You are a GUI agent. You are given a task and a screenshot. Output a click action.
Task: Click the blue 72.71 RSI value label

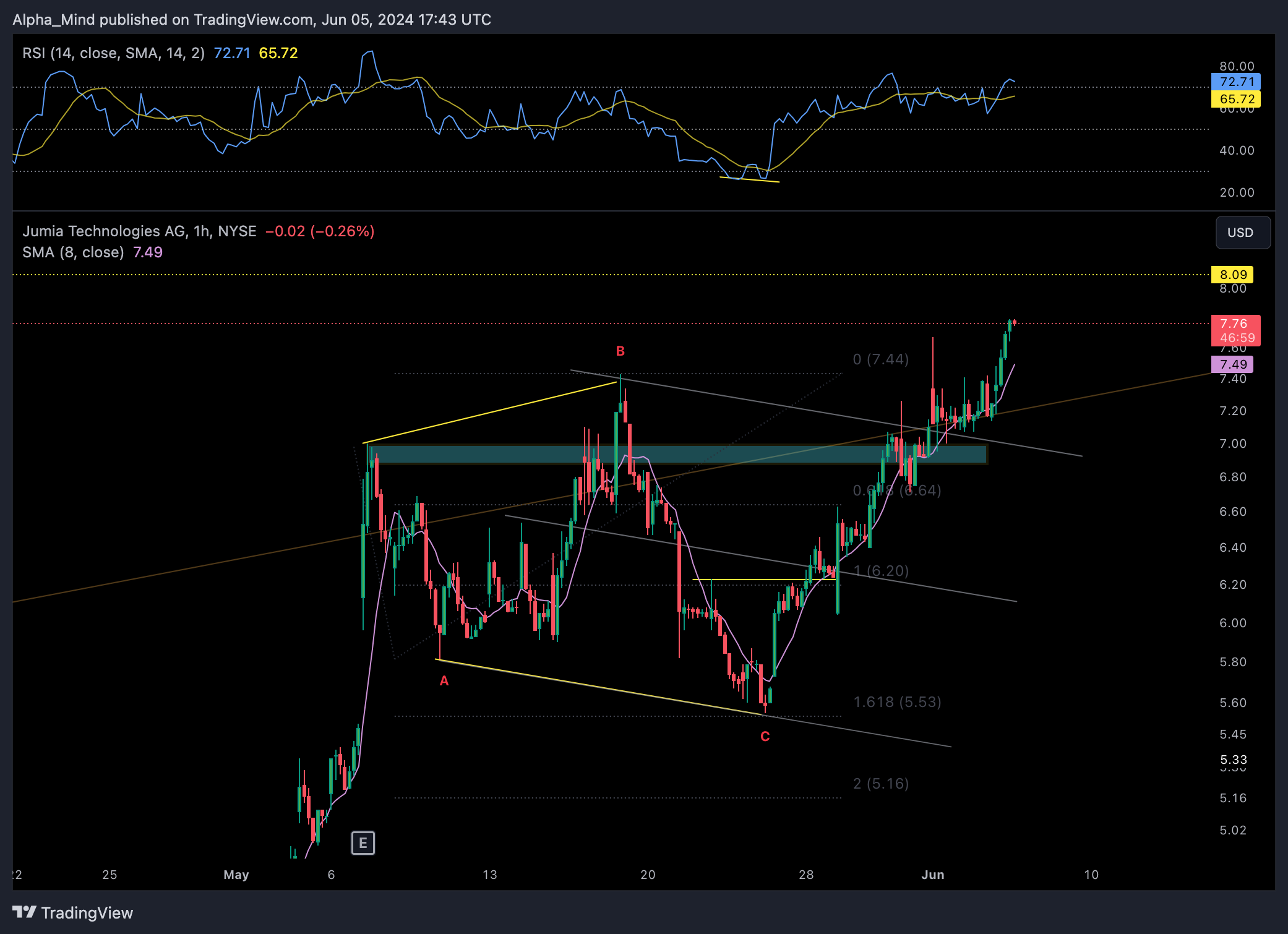tap(1235, 82)
